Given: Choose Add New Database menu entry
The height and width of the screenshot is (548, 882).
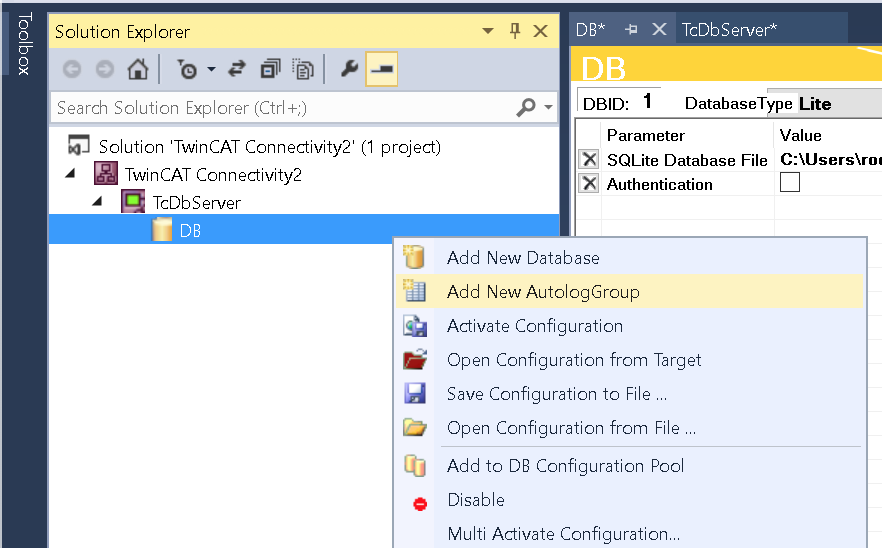Looking at the screenshot, I should 629,258.
